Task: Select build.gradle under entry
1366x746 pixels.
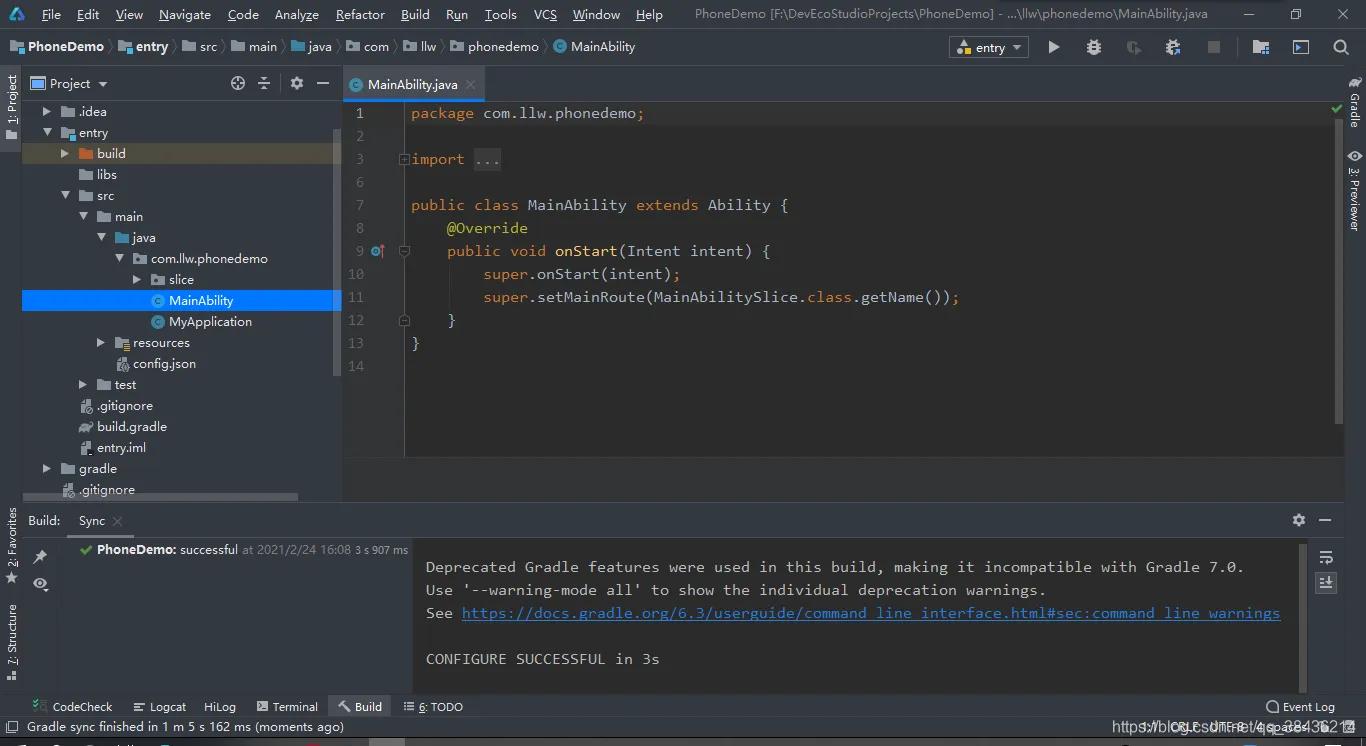Action: [132, 426]
